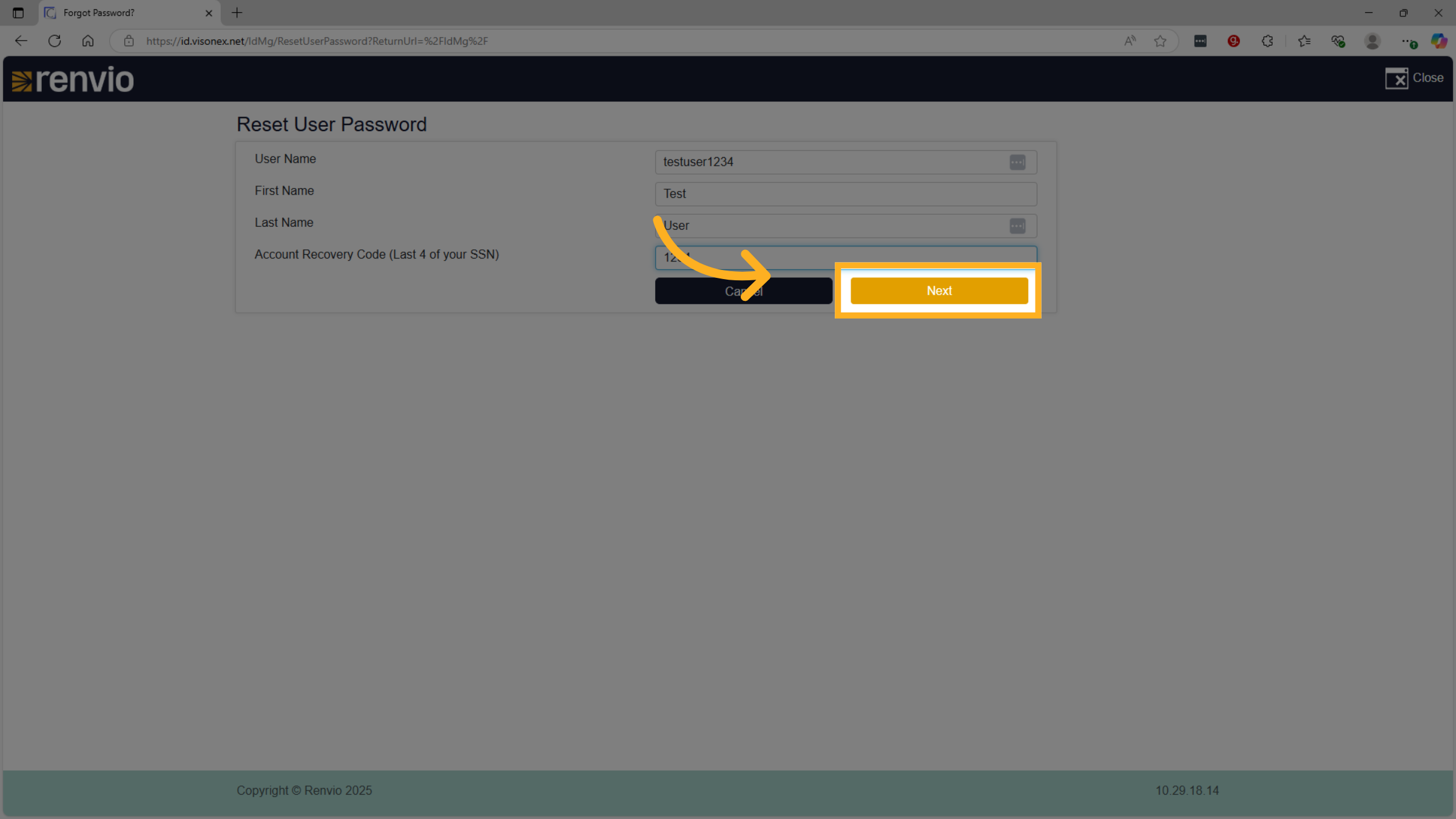The height and width of the screenshot is (819, 1456).
Task: Open tab actions menu icon
Action: coord(18,13)
